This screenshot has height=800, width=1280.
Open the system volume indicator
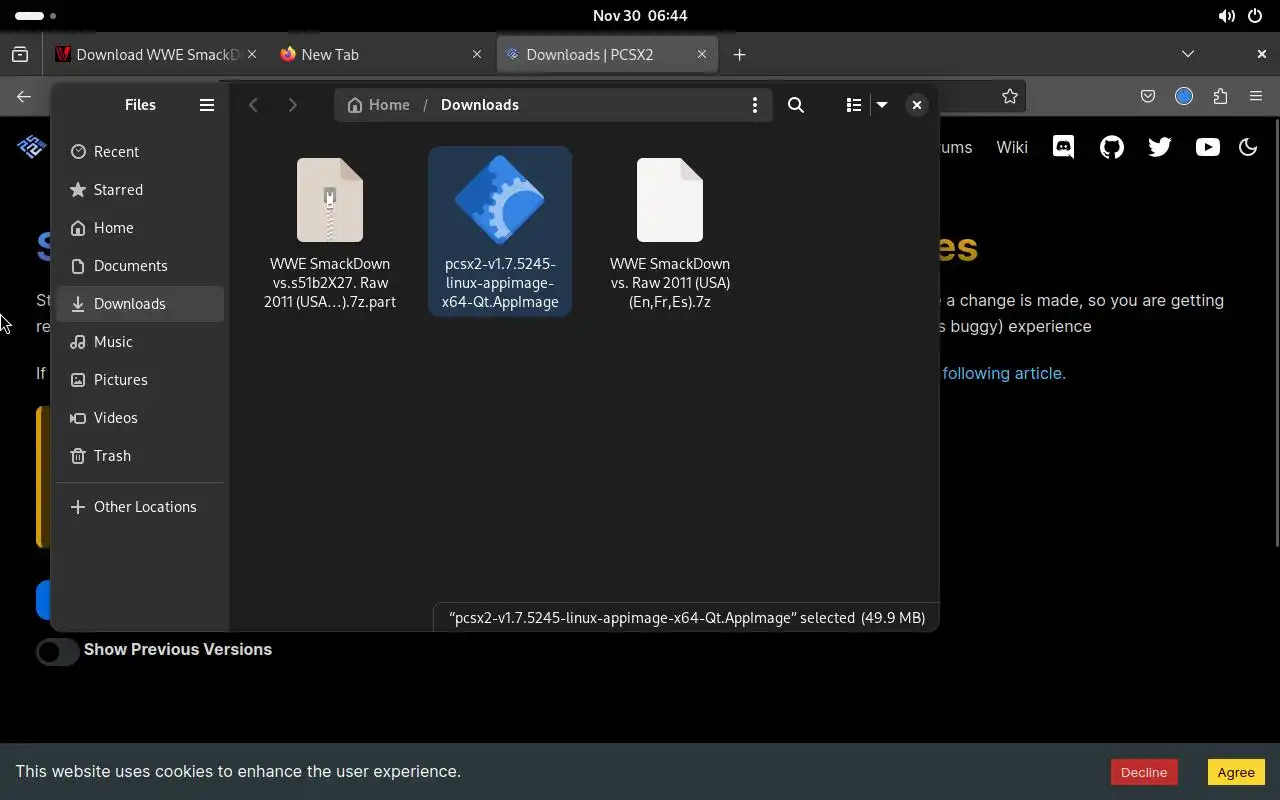click(x=1226, y=16)
